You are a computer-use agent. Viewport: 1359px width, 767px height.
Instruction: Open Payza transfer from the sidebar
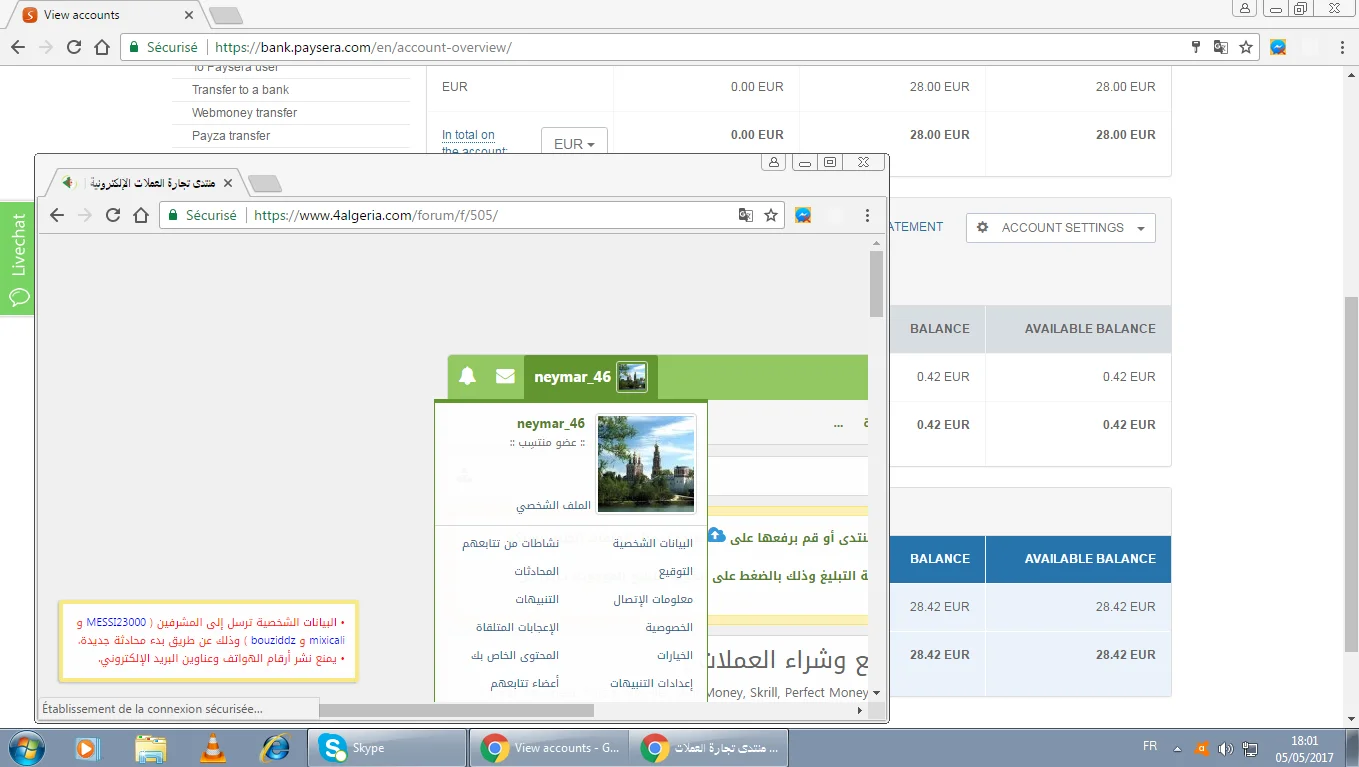(x=231, y=136)
